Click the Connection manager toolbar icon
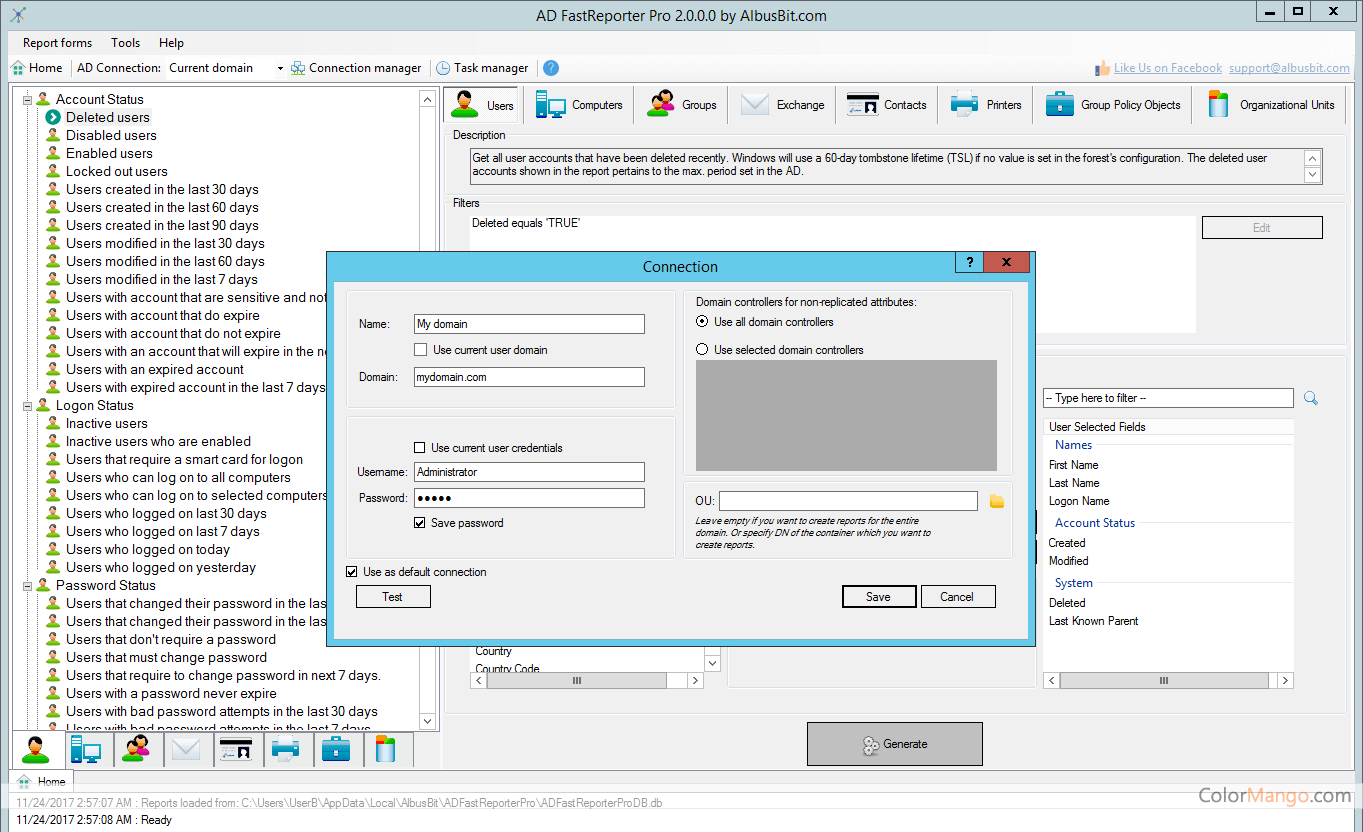 point(298,68)
